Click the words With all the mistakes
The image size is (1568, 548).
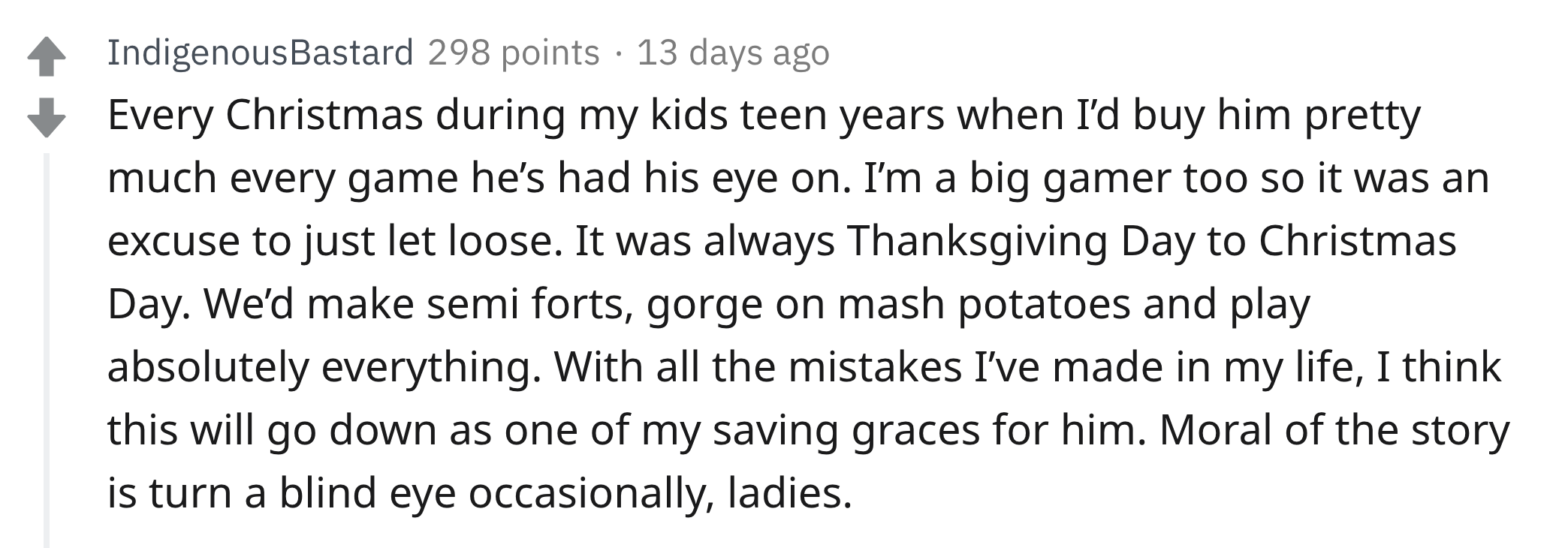[x=758, y=368]
